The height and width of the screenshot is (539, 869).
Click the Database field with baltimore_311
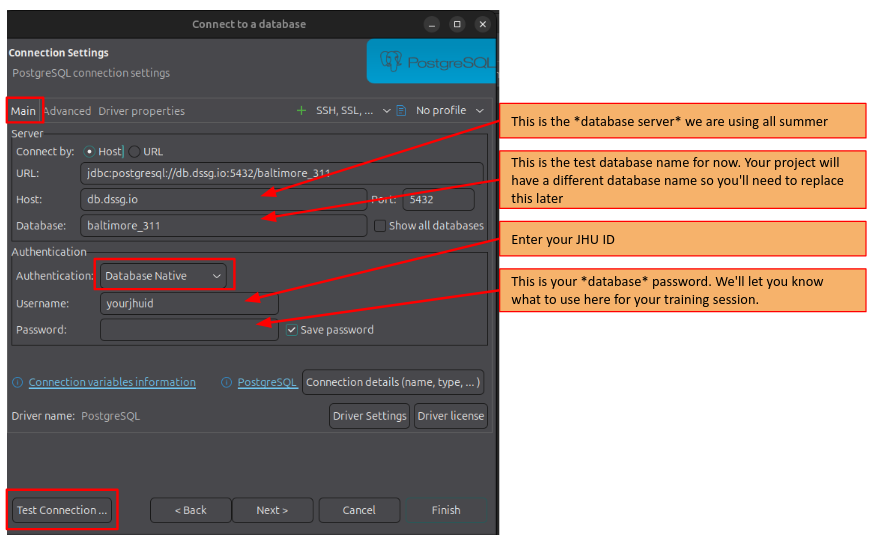(223, 225)
